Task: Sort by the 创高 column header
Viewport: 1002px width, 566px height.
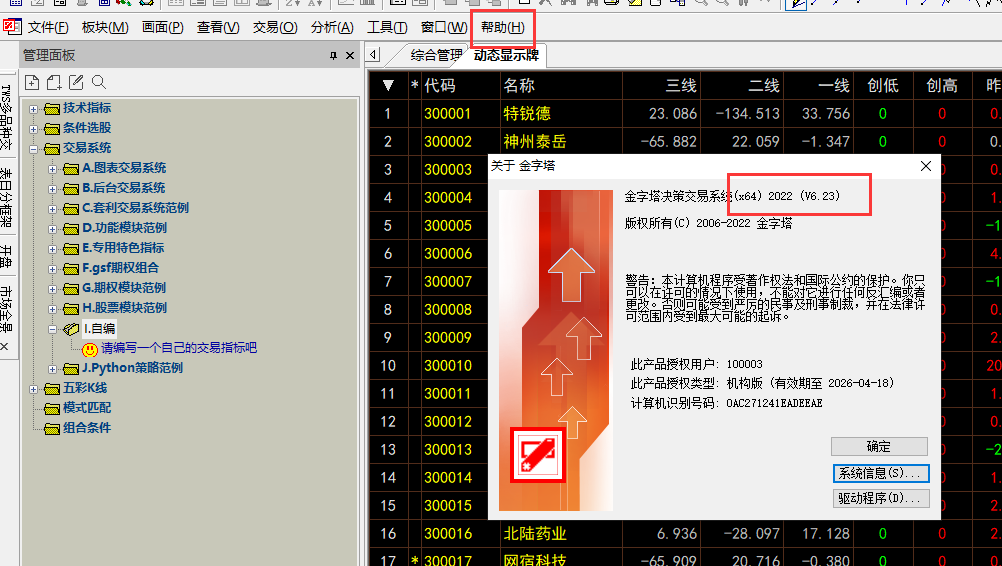Action: click(941, 86)
